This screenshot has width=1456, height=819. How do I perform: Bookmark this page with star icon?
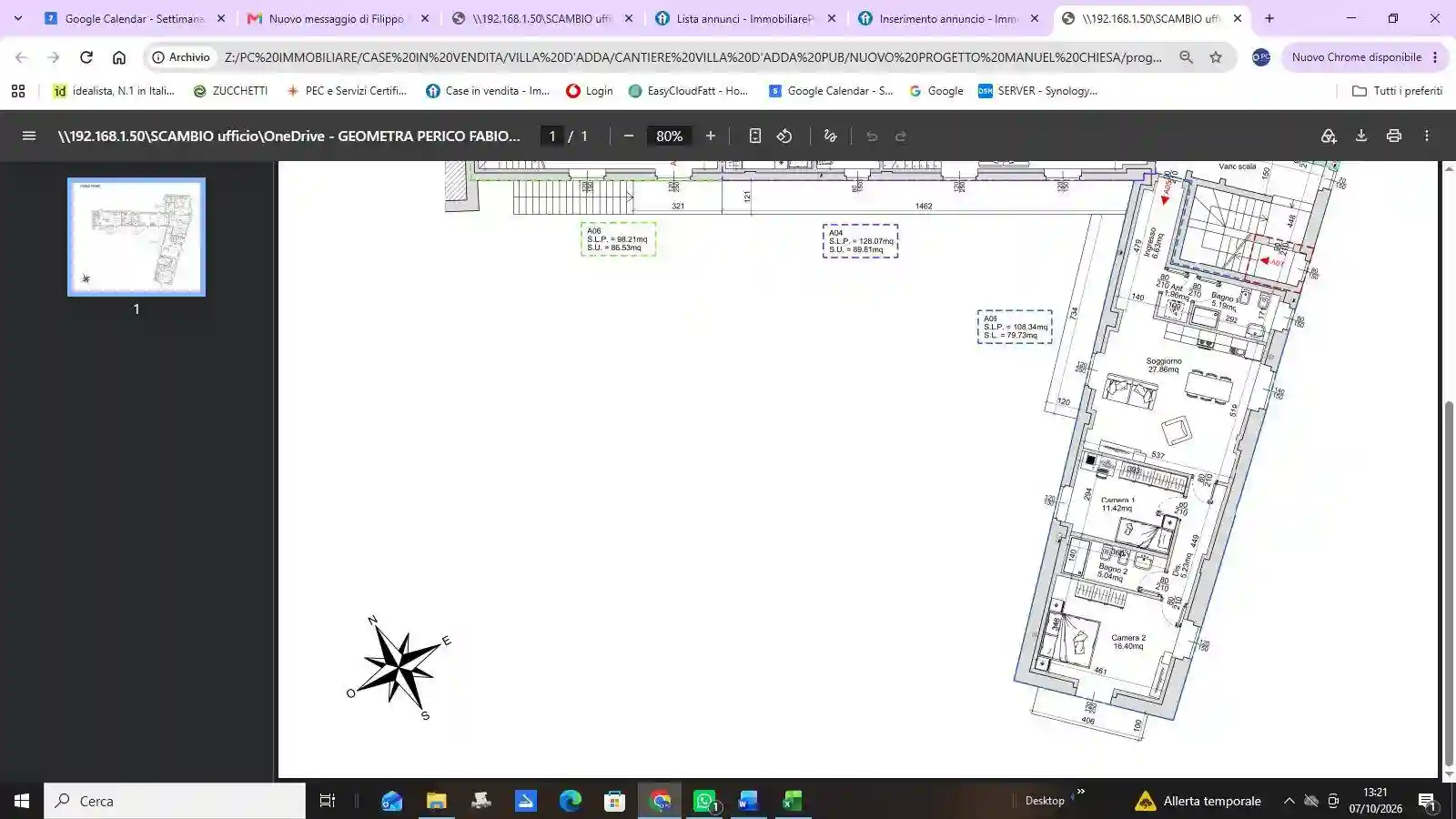pyautogui.click(x=1216, y=56)
